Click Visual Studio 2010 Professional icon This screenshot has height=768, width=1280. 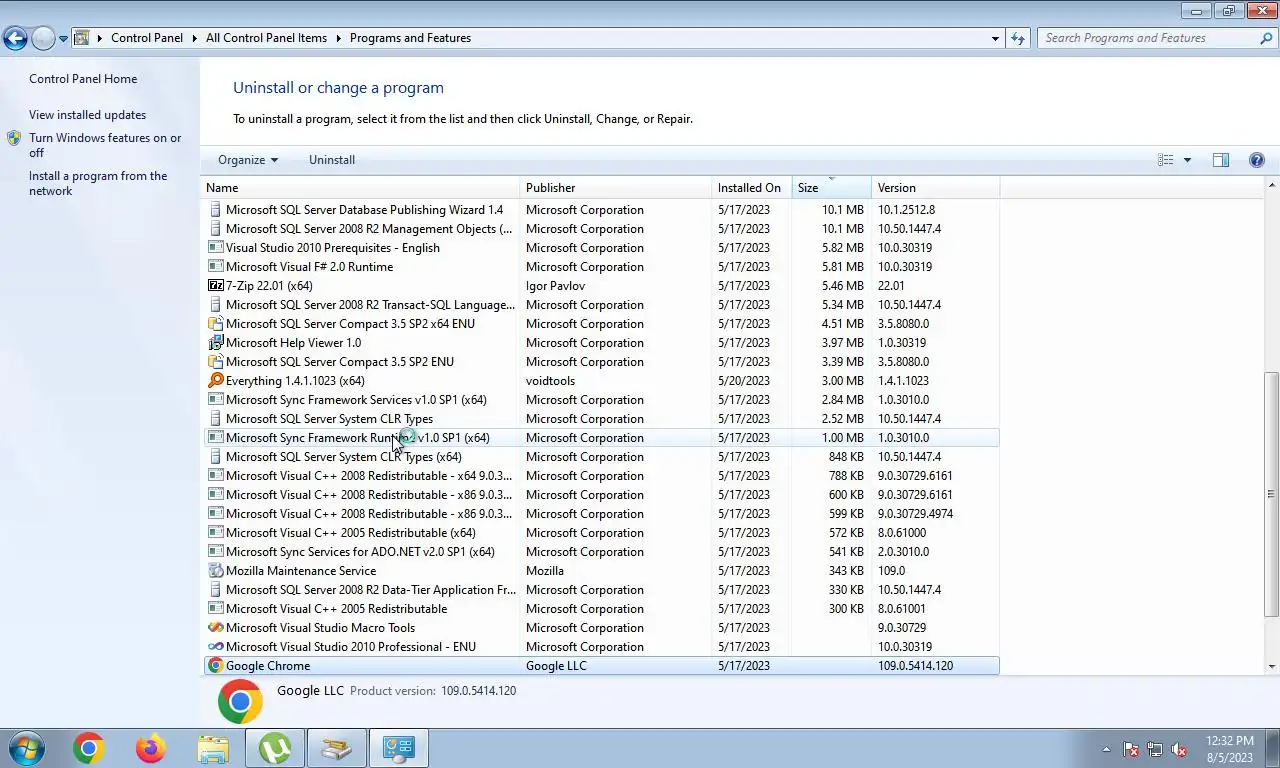tap(215, 647)
